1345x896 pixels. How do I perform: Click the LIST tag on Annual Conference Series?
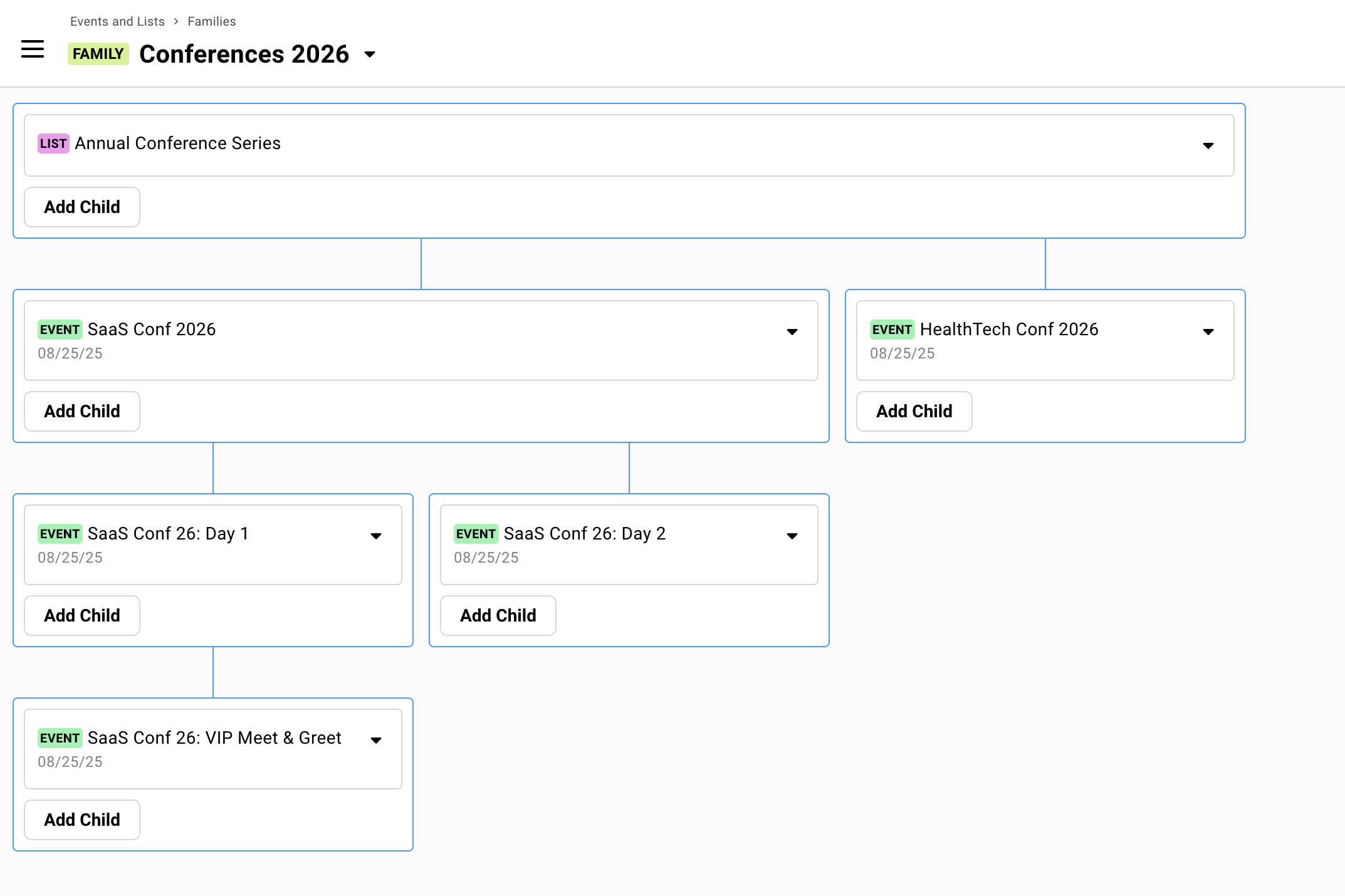click(53, 143)
